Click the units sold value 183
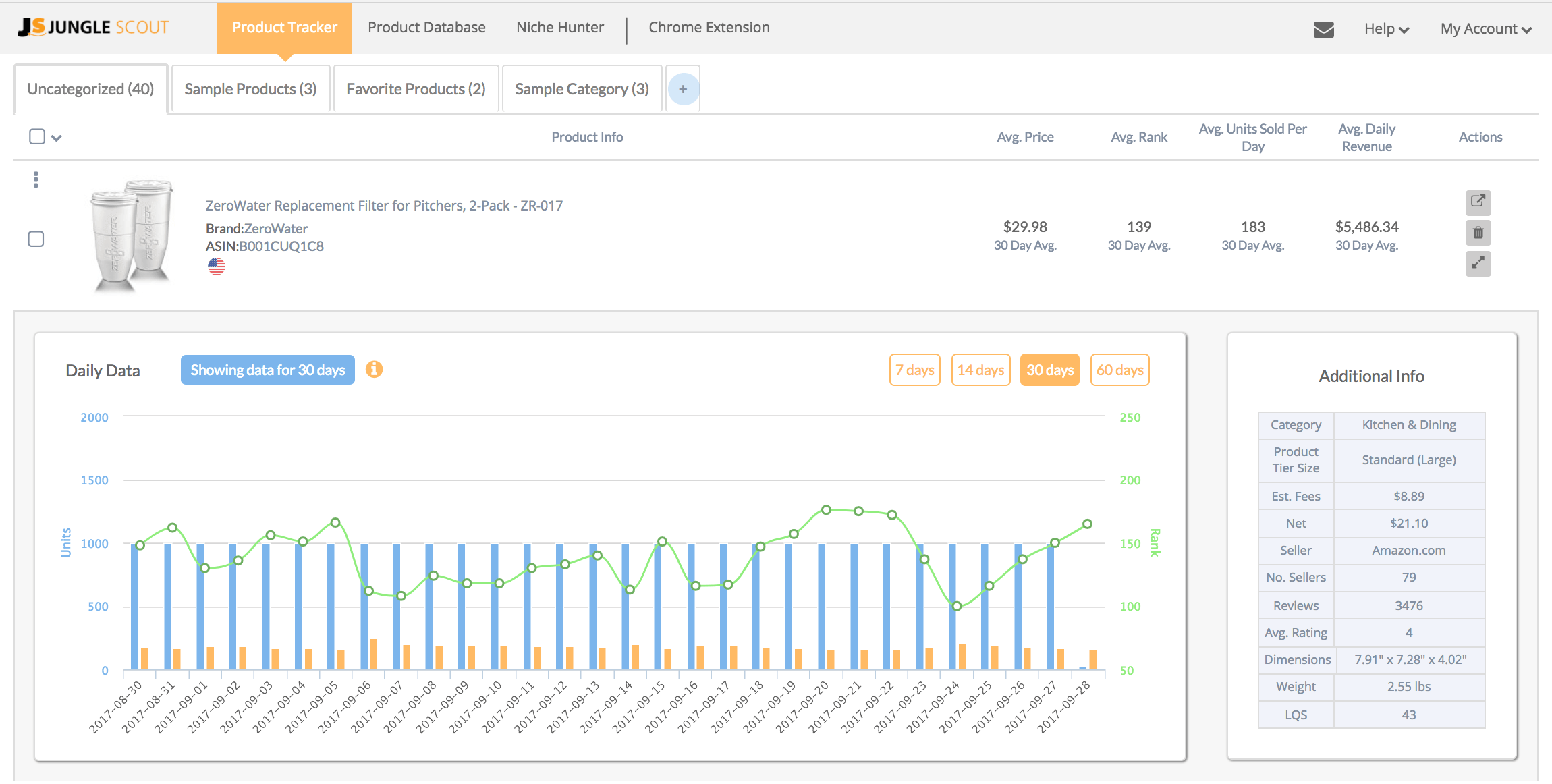The width and height of the screenshot is (1552, 784). [x=1253, y=227]
